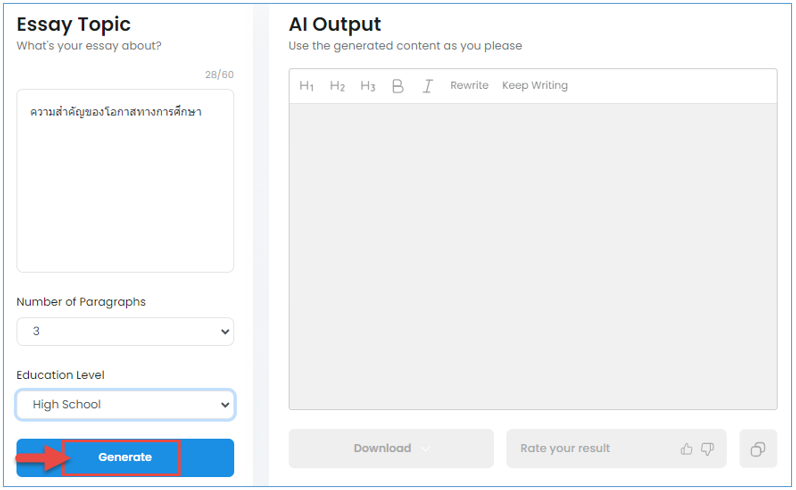
Task: Apply Heading 1 formatting
Action: tap(306, 86)
